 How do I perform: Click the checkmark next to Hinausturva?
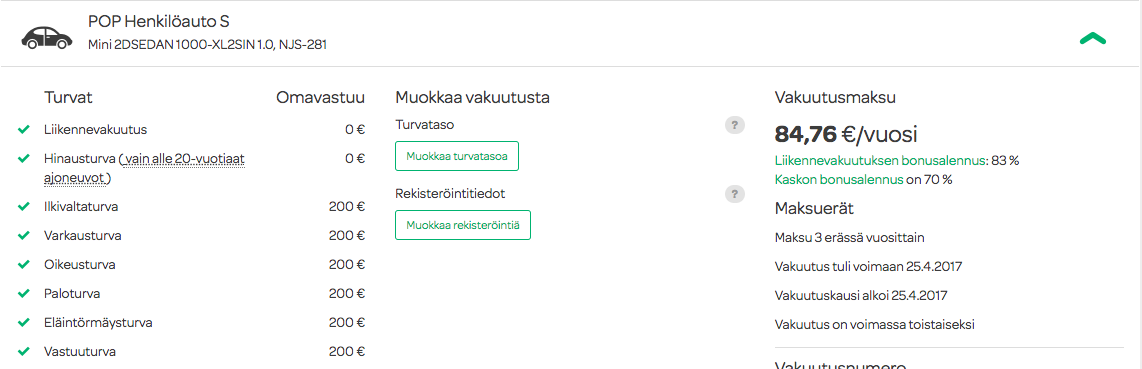coord(24,158)
